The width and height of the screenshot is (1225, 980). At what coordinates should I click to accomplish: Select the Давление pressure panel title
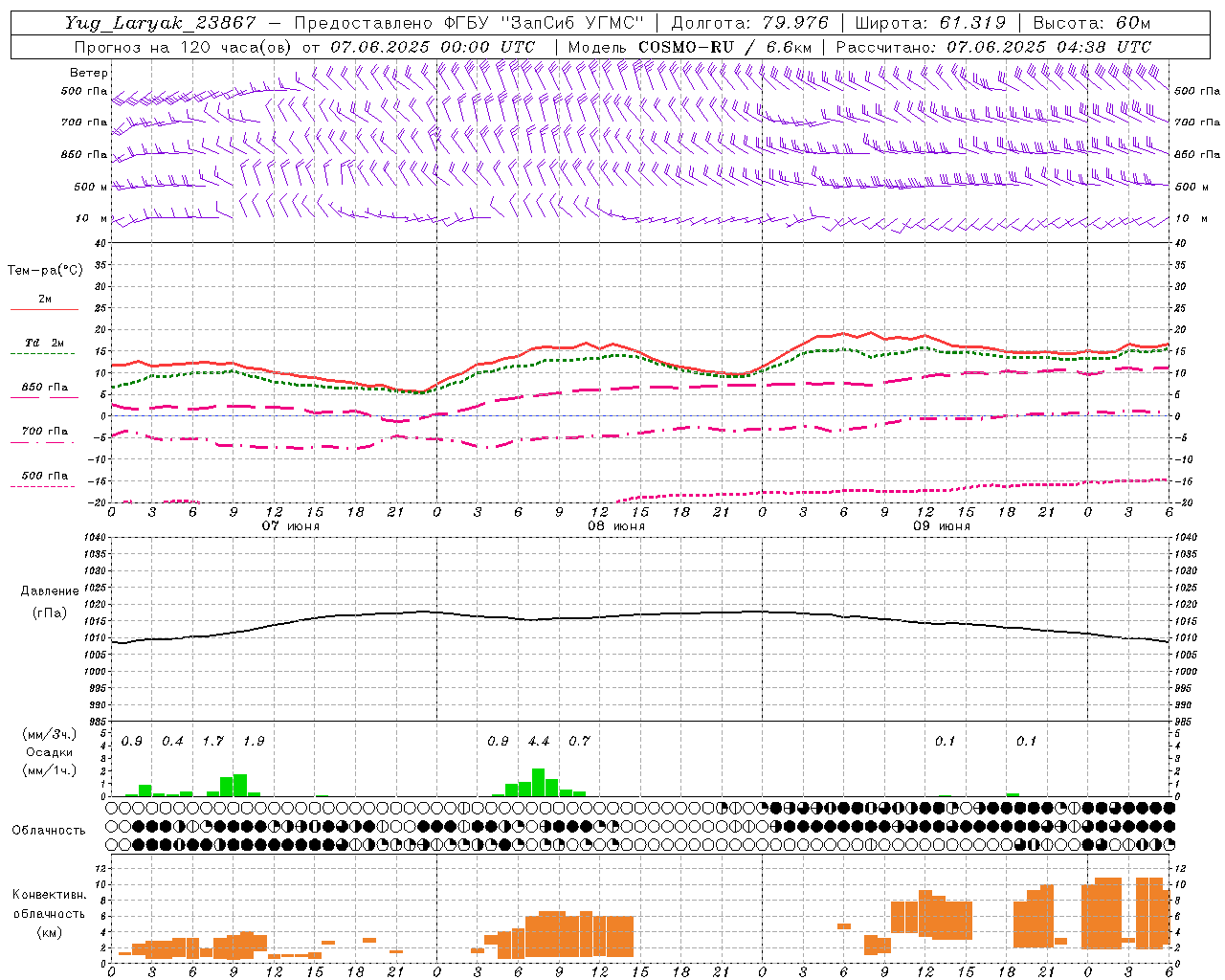tap(49, 591)
